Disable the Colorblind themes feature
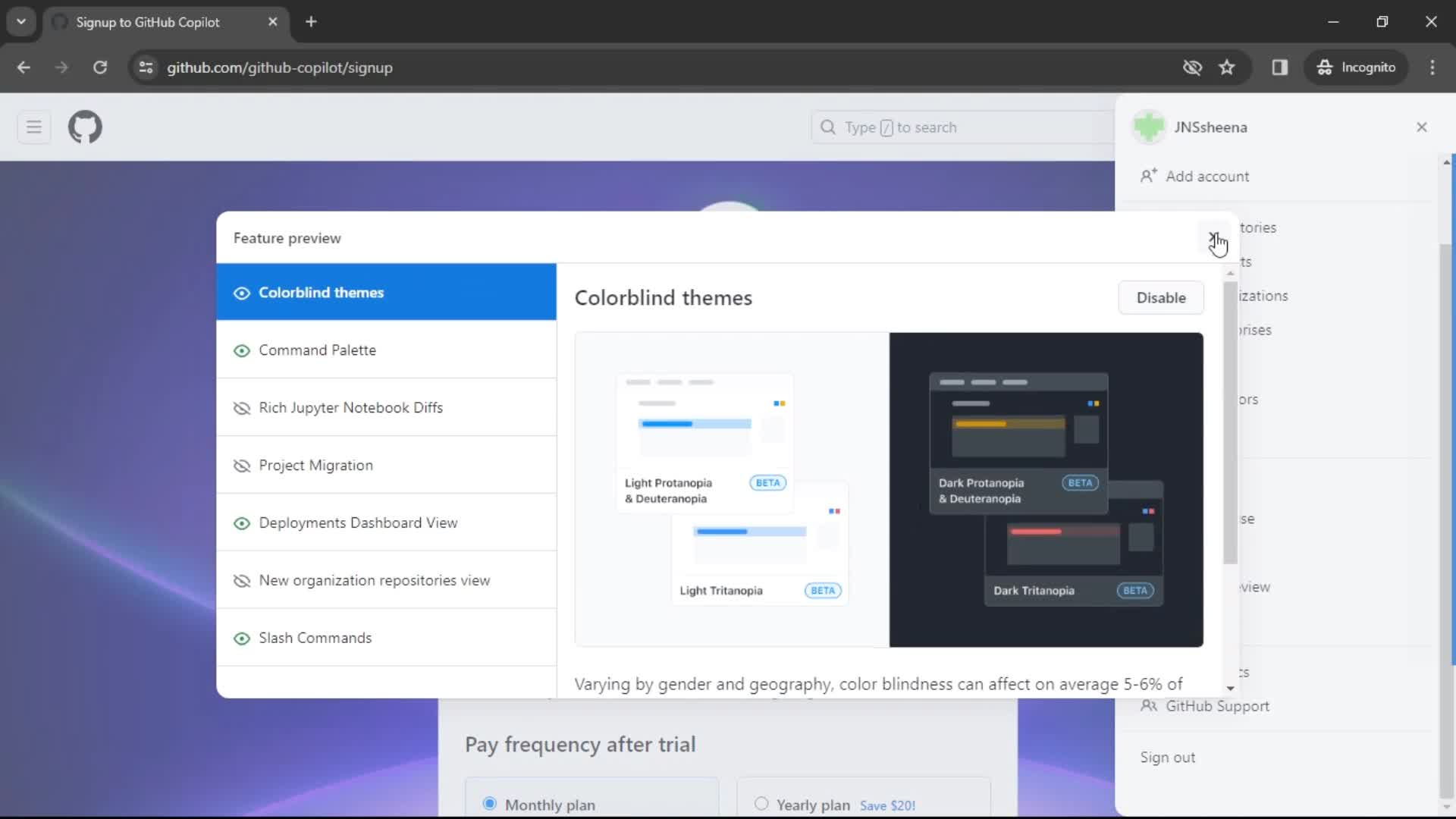Image resolution: width=1456 pixels, height=819 pixels. [1161, 297]
